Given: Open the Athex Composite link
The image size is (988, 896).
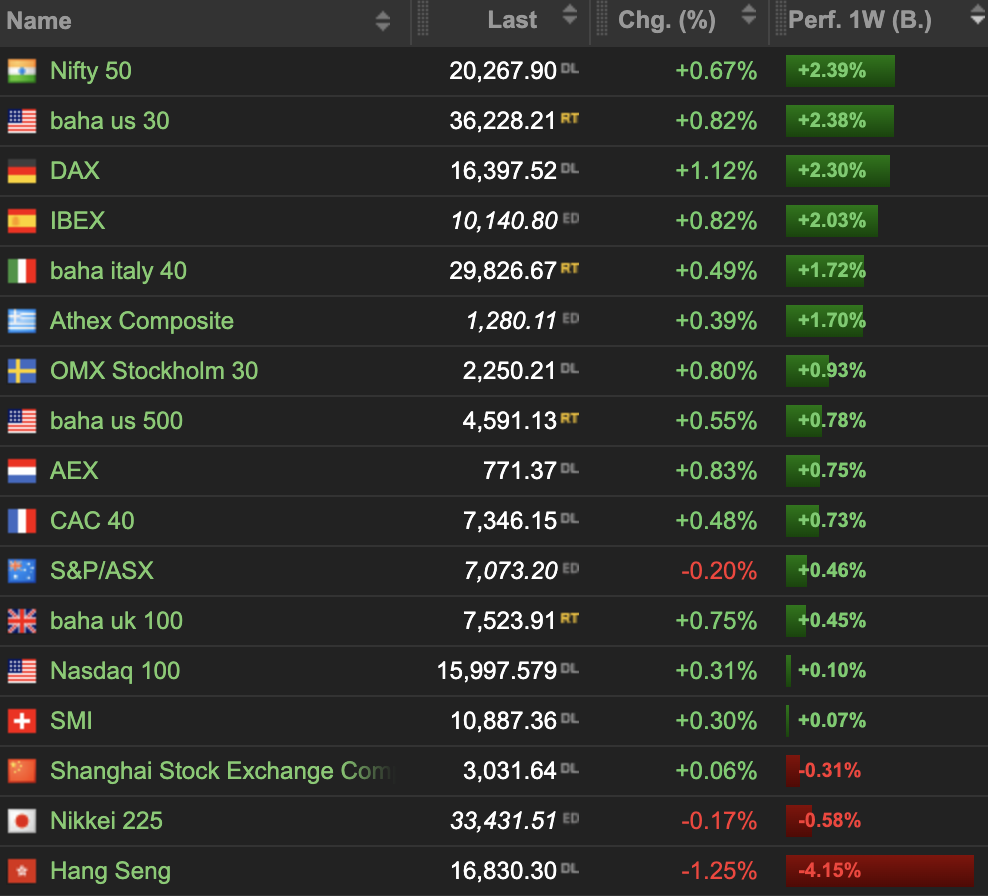Looking at the screenshot, I should pos(142,321).
